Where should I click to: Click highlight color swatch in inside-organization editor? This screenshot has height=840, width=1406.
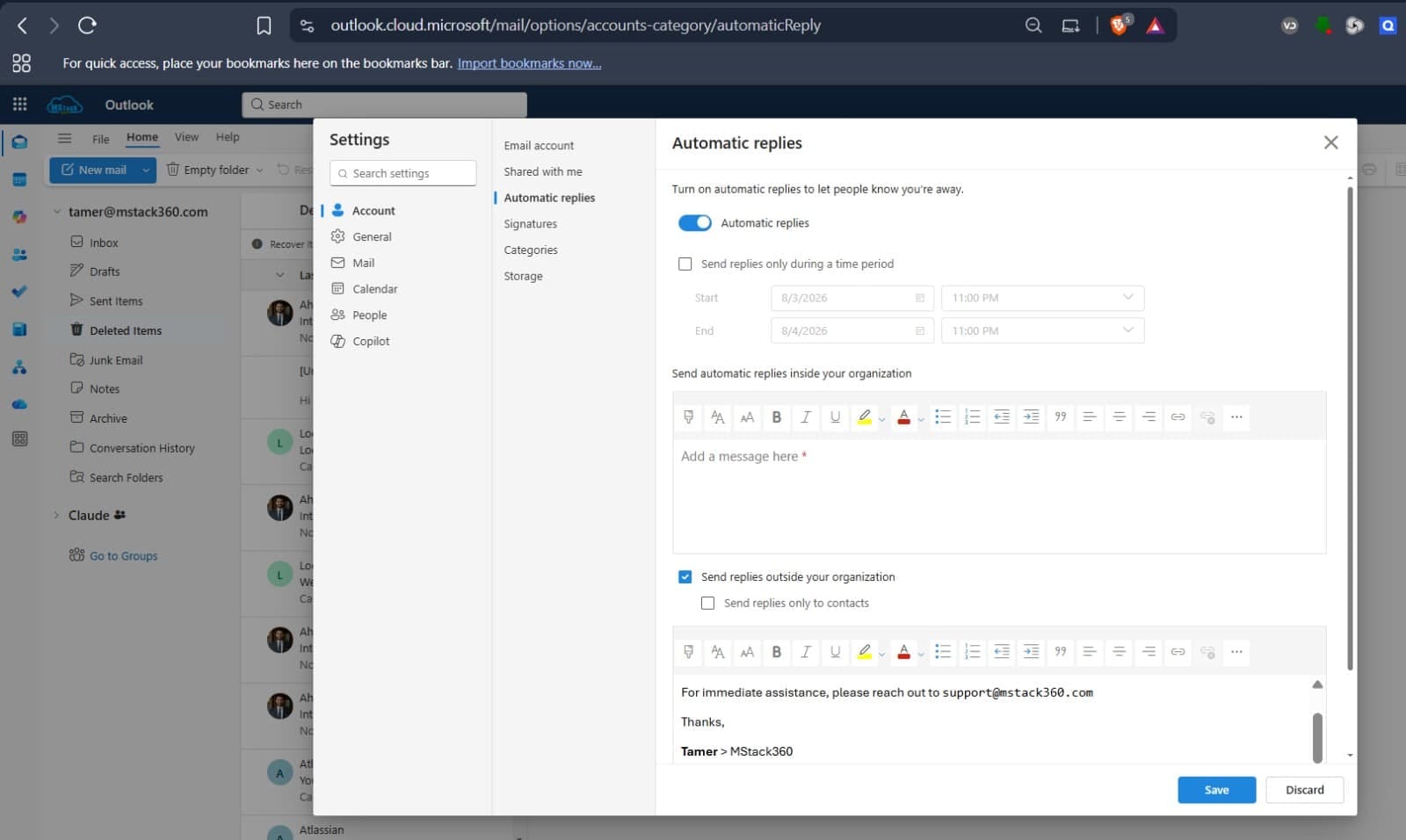click(x=865, y=417)
